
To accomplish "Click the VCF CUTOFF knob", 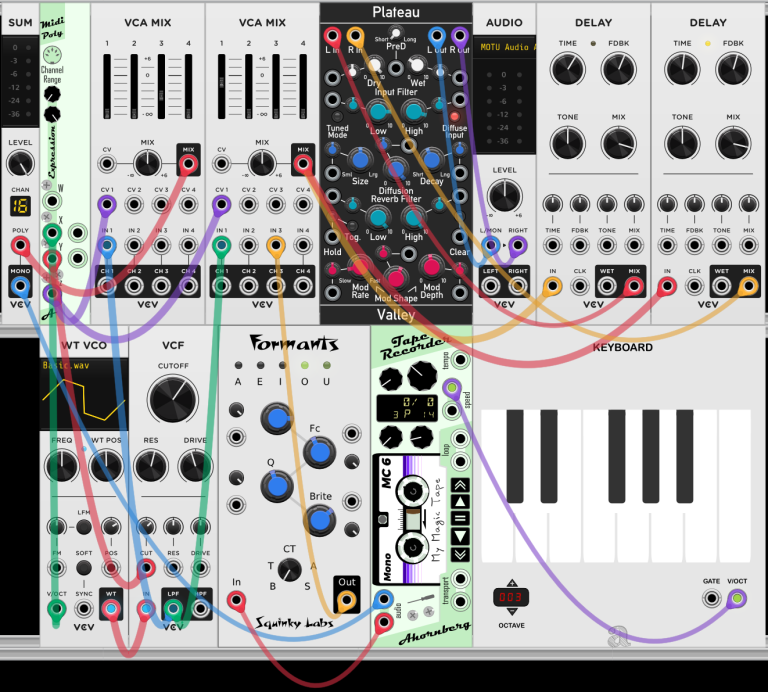I will 173,400.
